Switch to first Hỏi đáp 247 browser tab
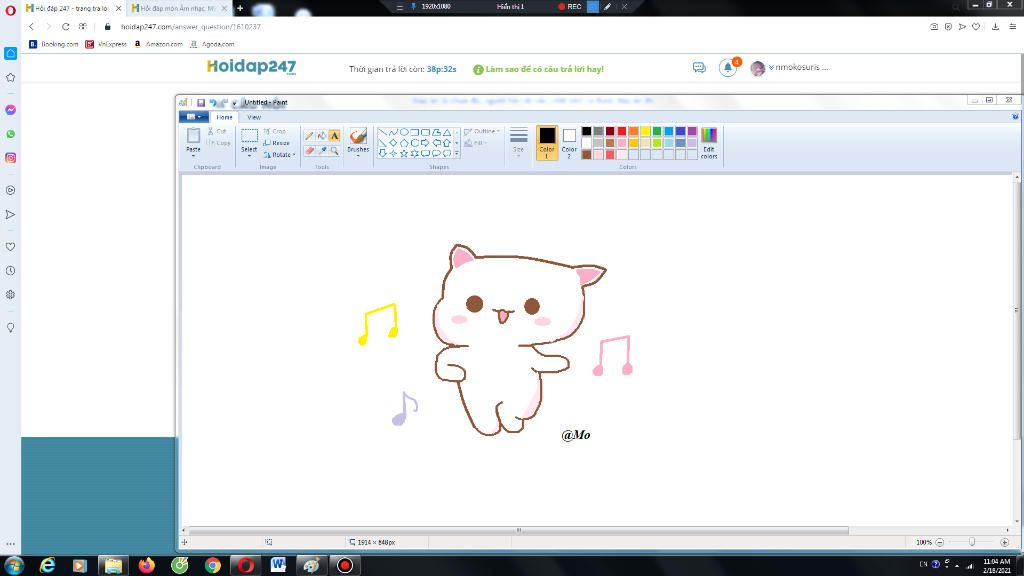1024x576 pixels. pos(73,8)
